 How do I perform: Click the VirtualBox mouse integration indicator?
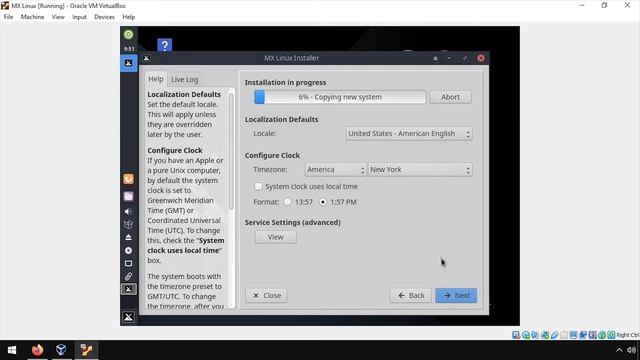click(602, 335)
